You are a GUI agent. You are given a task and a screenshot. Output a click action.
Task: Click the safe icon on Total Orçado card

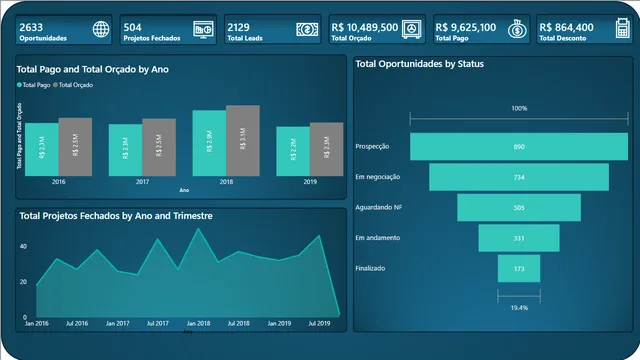click(x=411, y=29)
